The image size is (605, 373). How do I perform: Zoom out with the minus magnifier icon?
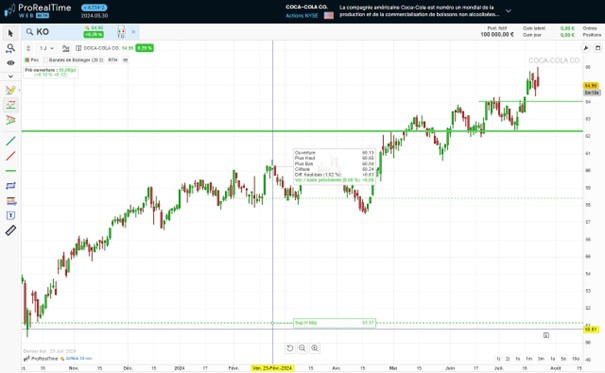point(302,348)
